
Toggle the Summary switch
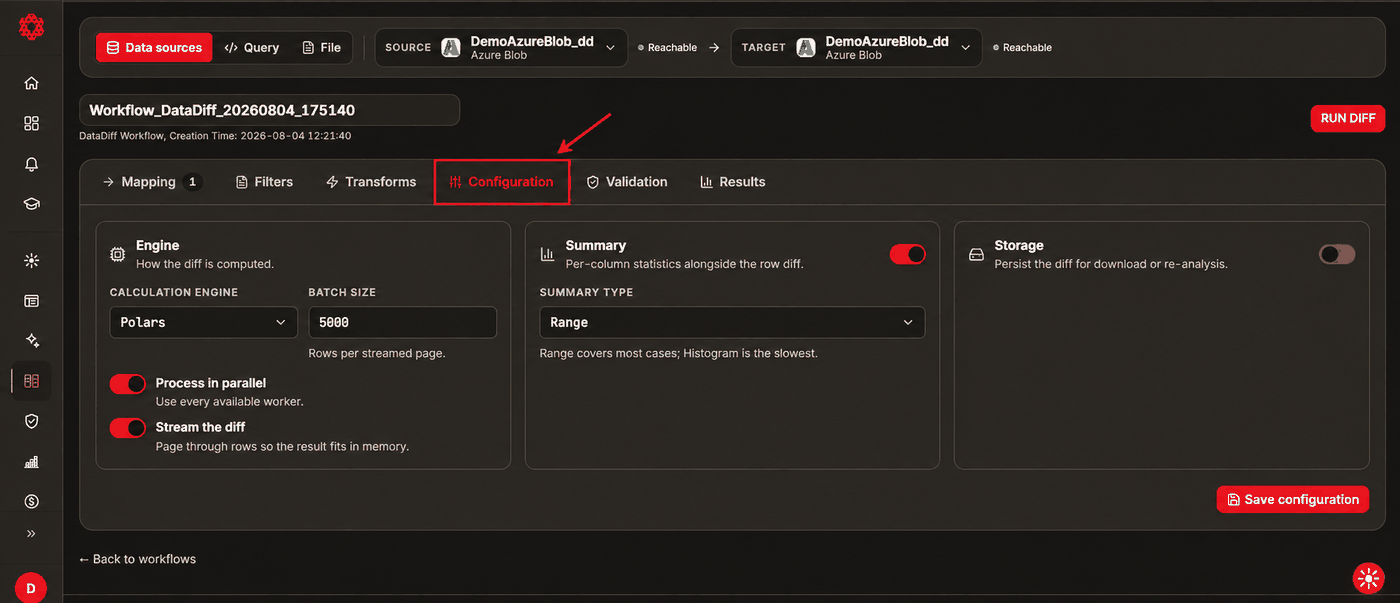[908, 255]
